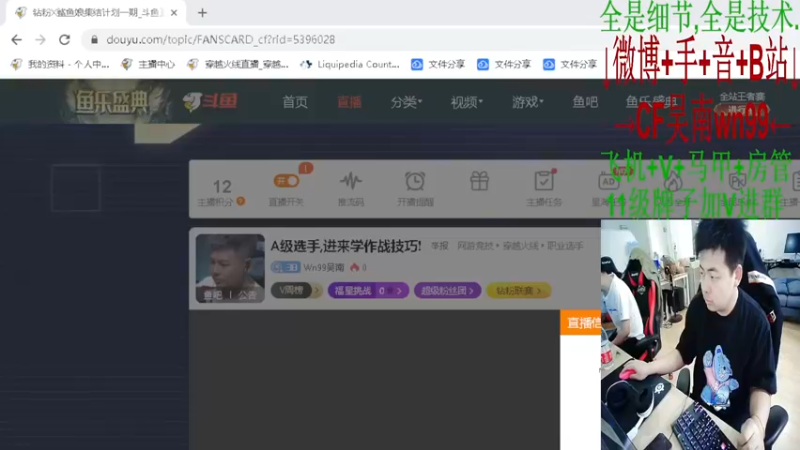
Task: Click the streamer name Wn99吴南
Action: 323,267
